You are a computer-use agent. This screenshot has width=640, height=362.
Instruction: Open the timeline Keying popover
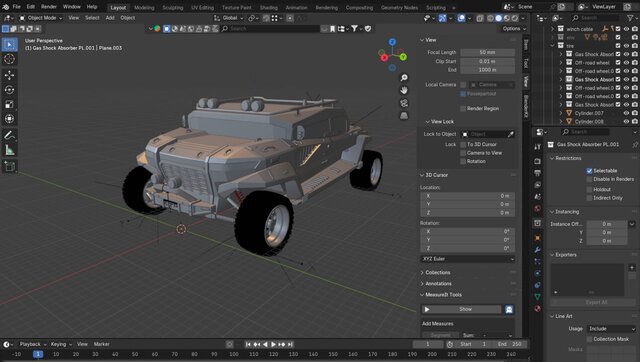[x=61, y=344]
